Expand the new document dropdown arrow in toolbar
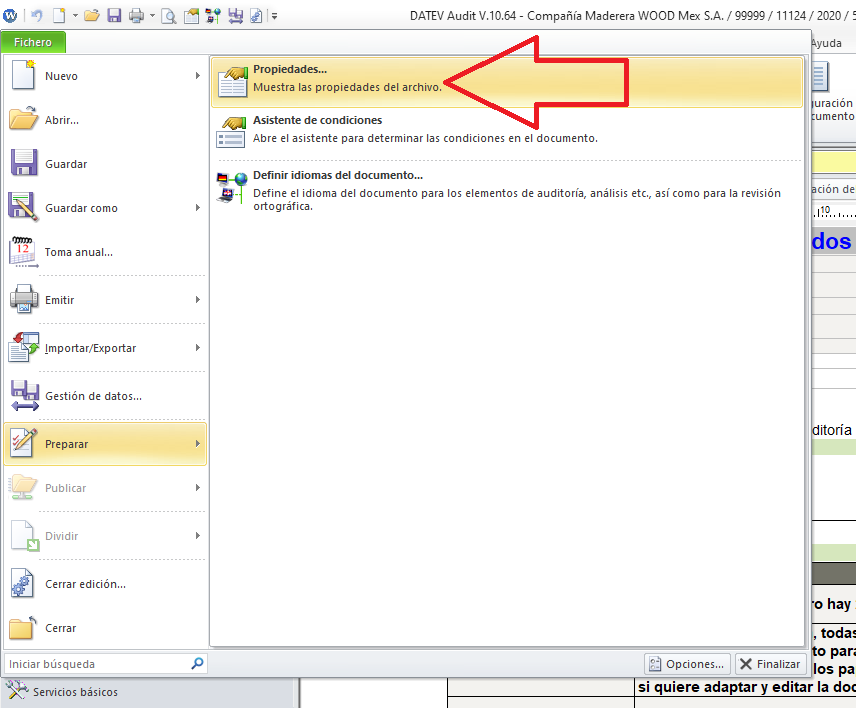 coord(75,16)
